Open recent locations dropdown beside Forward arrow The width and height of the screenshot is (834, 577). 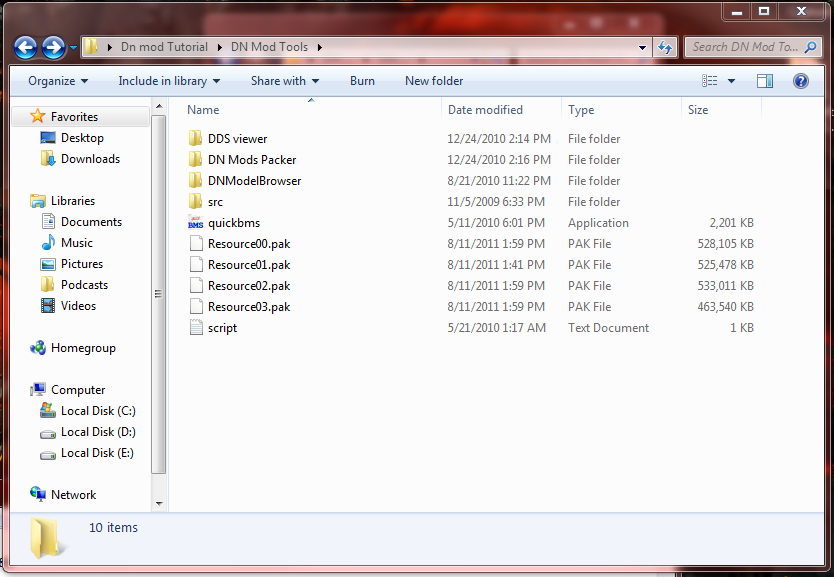(x=73, y=47)
